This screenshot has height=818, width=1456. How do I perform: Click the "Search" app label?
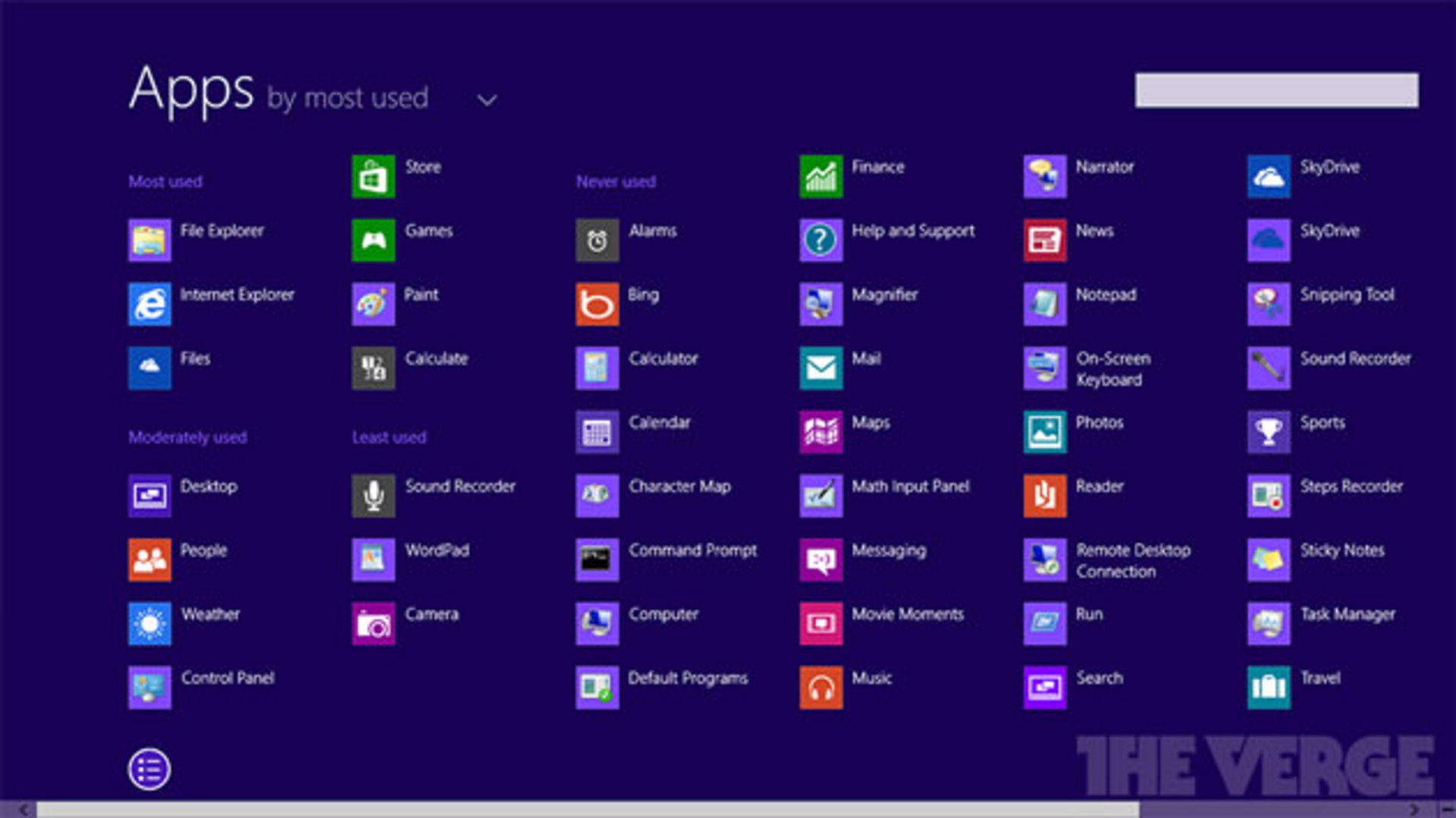(x=1100, y=679)
